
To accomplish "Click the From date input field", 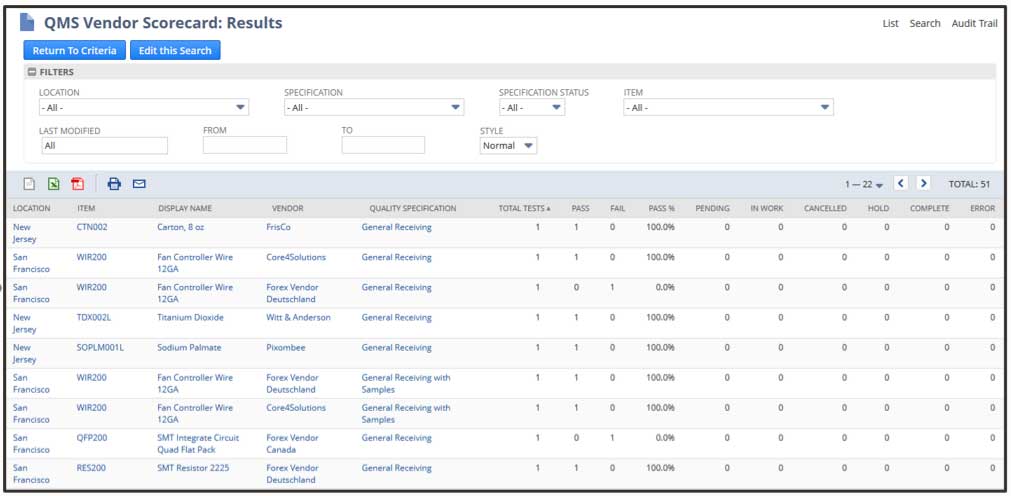I will [244, 146].
